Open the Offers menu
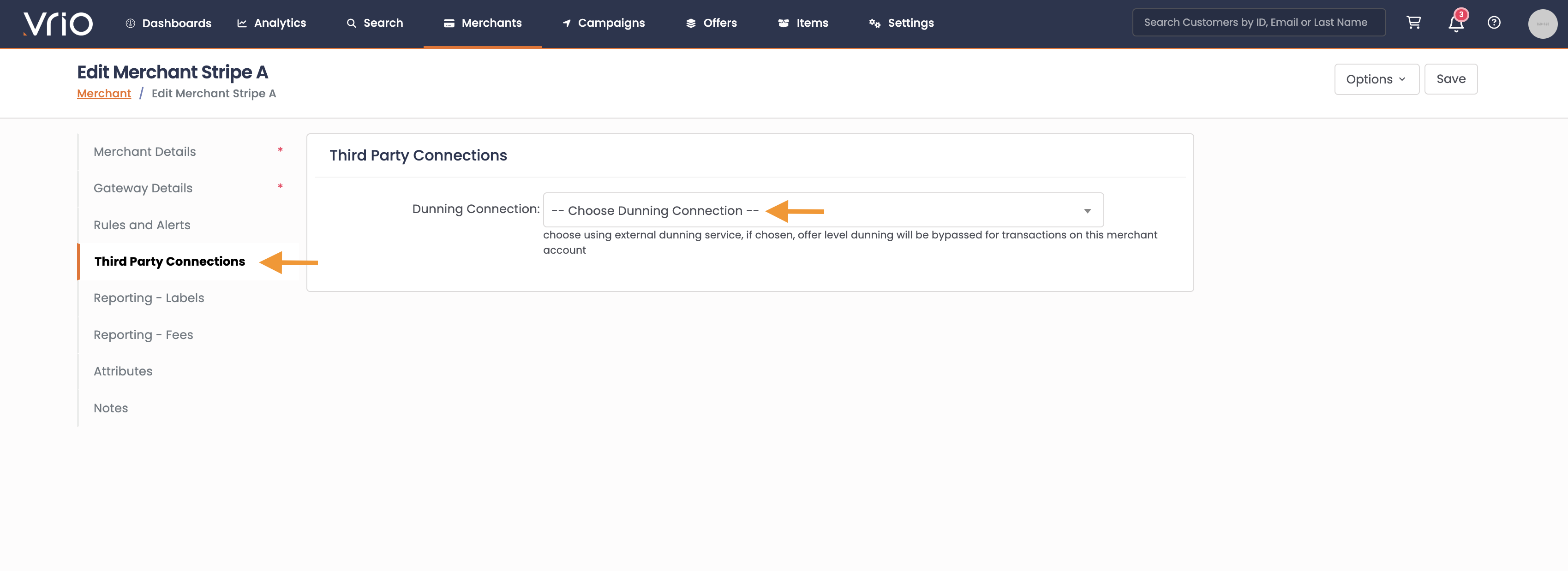The height and width of the screenshot is (571, 1568). (x=711, y=23)
